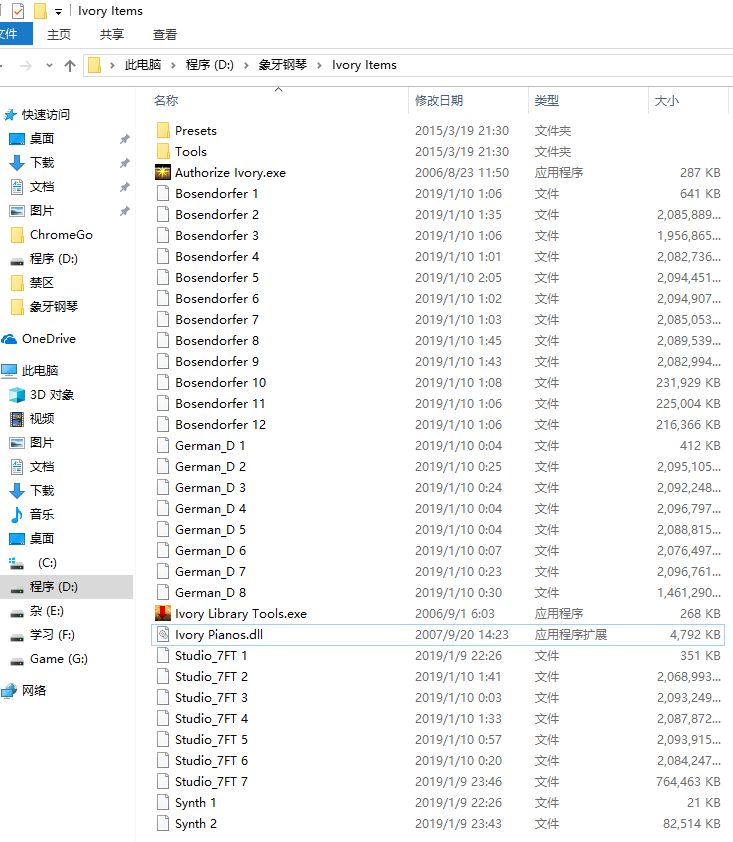Image resolution: width=733 pixels, height=842 pixels.
Task: Click the 杂 (E:) drive icon
Action: [x=17, y=613]
